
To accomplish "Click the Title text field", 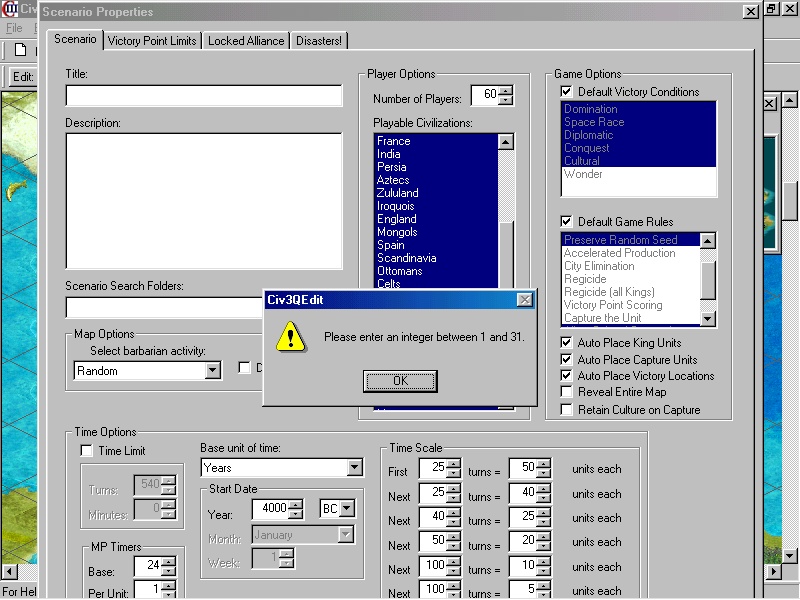I will 204,95.
